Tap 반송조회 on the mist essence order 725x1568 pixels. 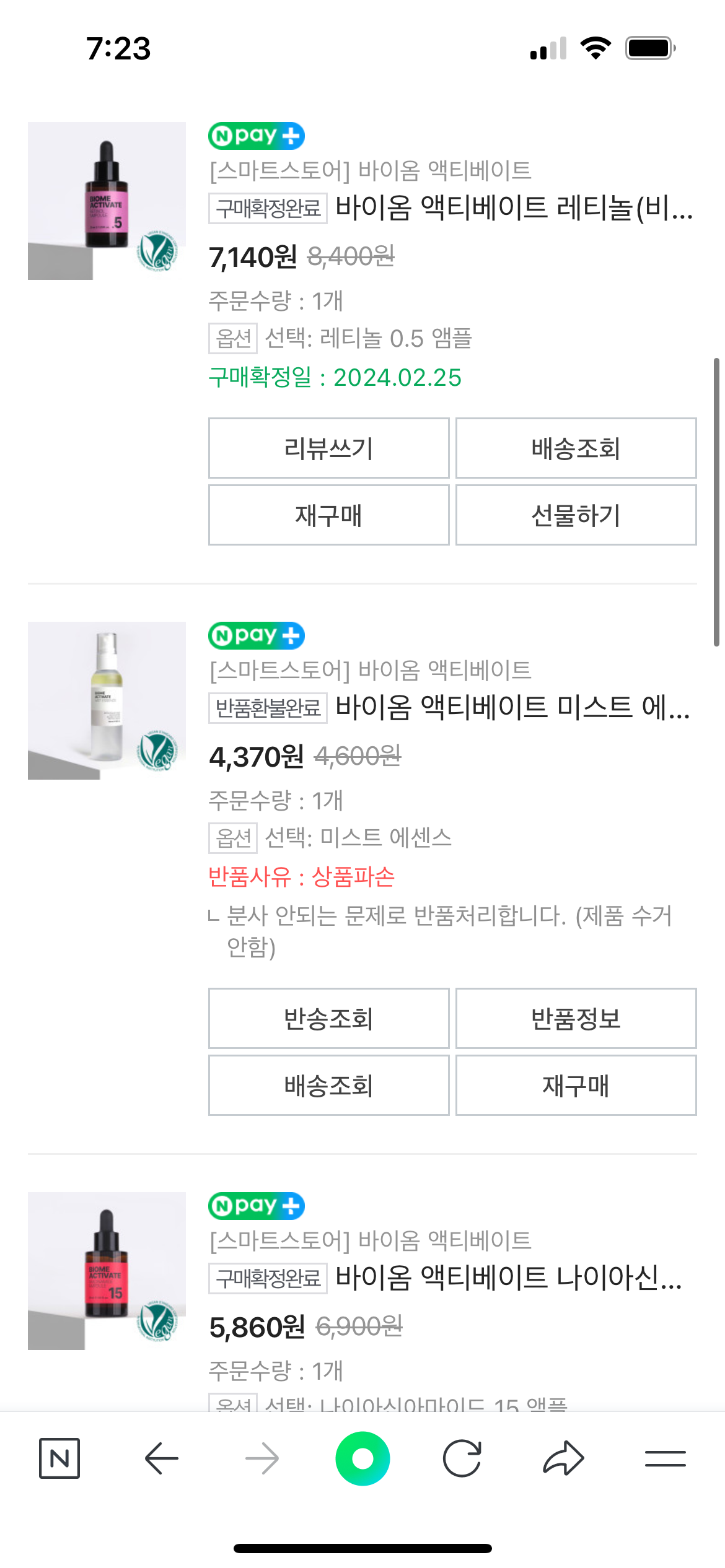pyautogui.click(x=328, y=1019)
